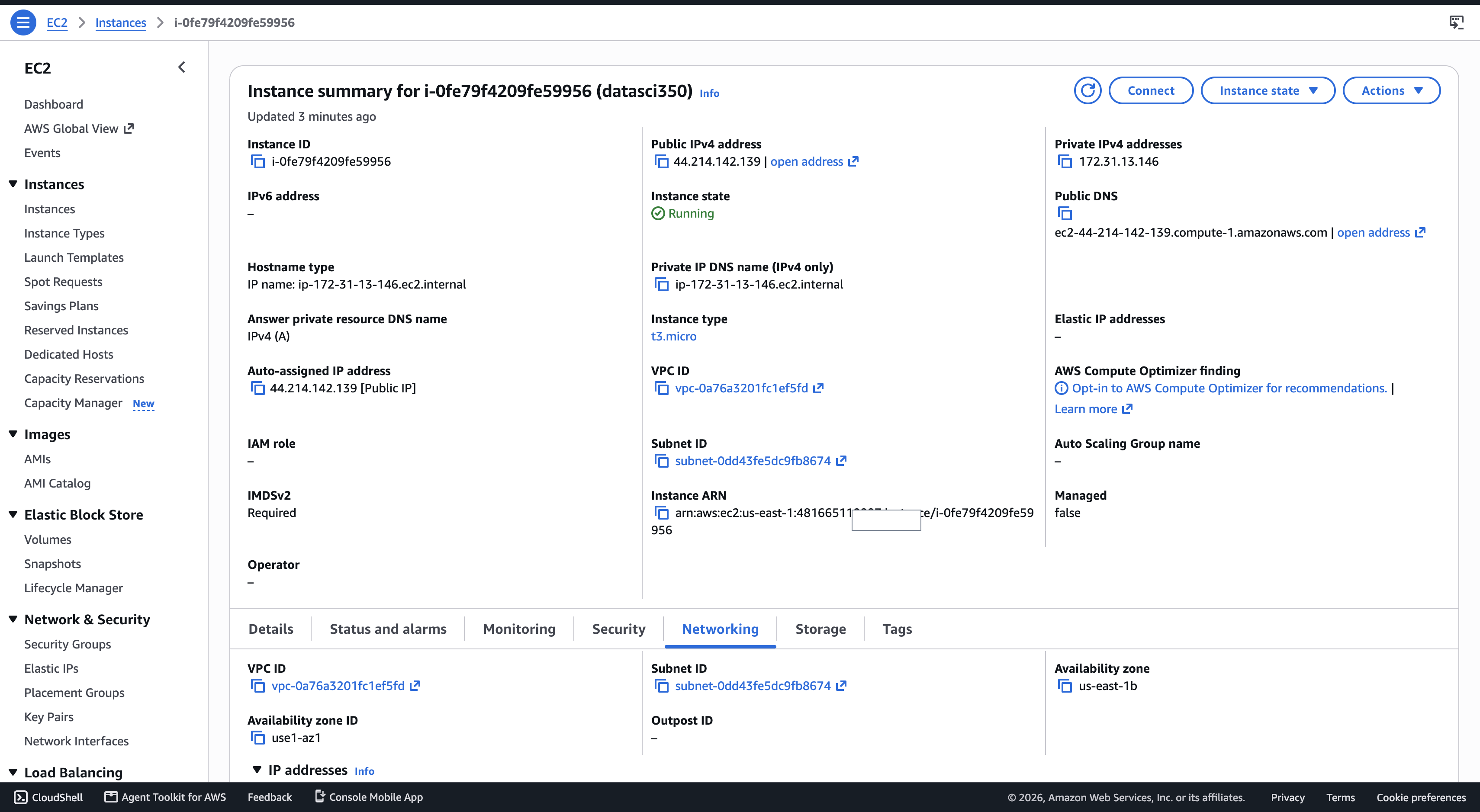Copy the Public DNS name

pyautogui.click(x=1065, y=214)
